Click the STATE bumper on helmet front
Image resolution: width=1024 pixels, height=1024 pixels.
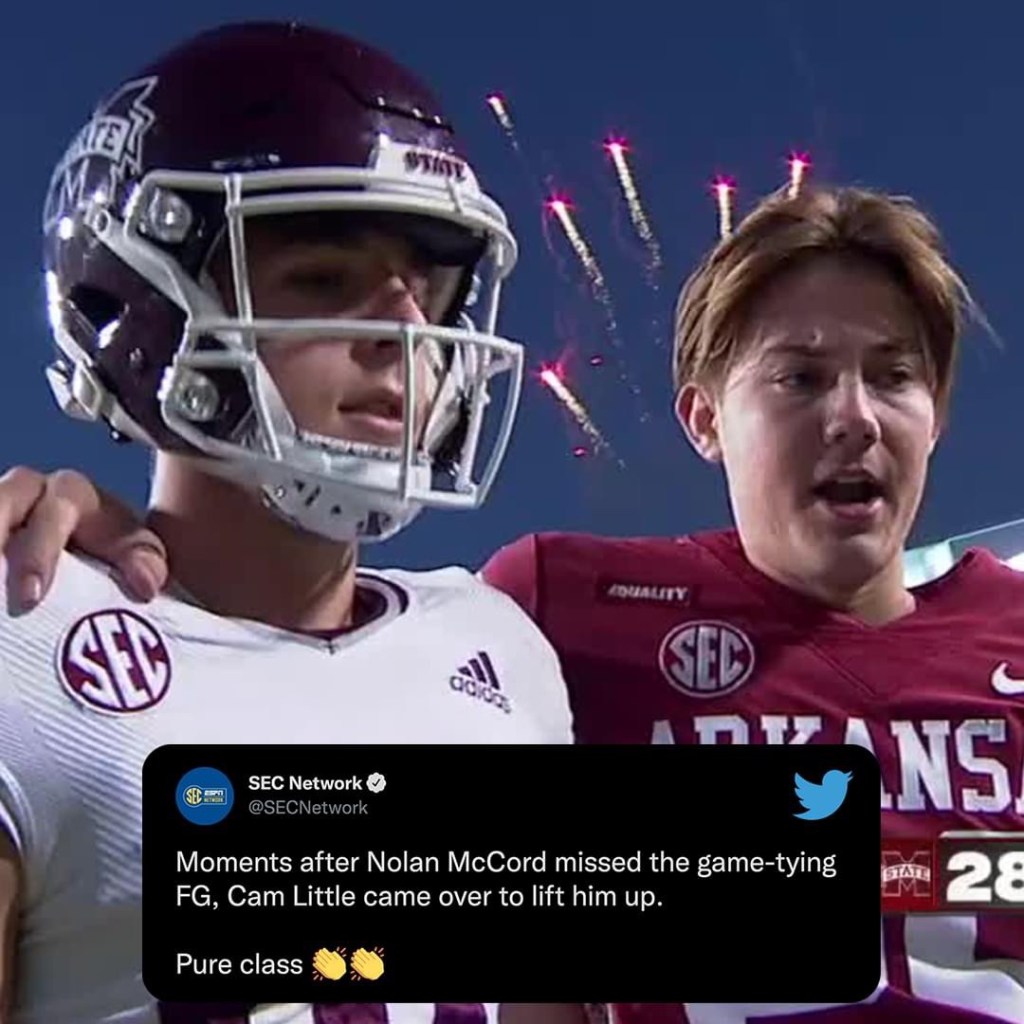pos(435,162)
